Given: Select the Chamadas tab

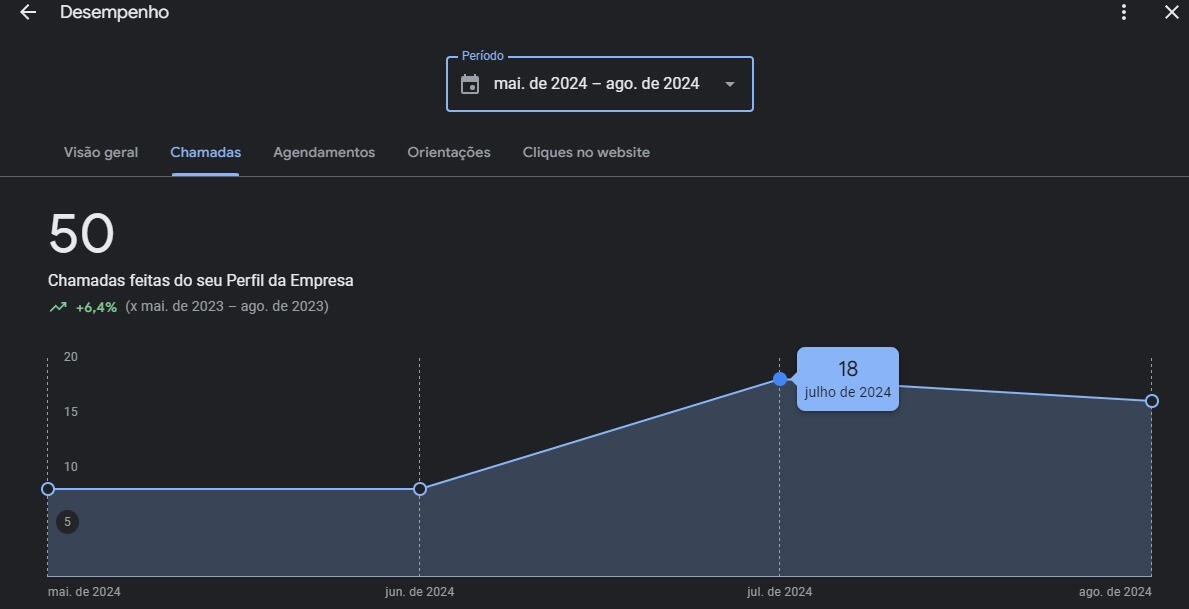Looking at the screenshot, I should (x=205, y=153).
